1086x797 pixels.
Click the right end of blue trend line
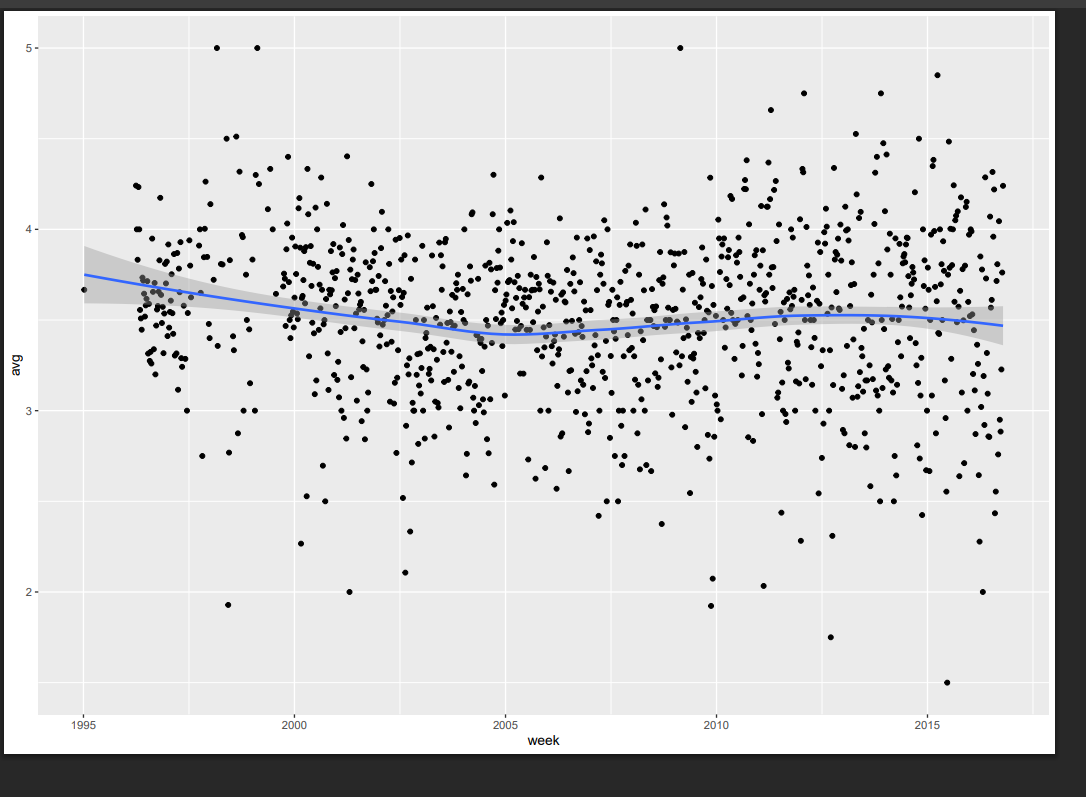coord(1001,325)
